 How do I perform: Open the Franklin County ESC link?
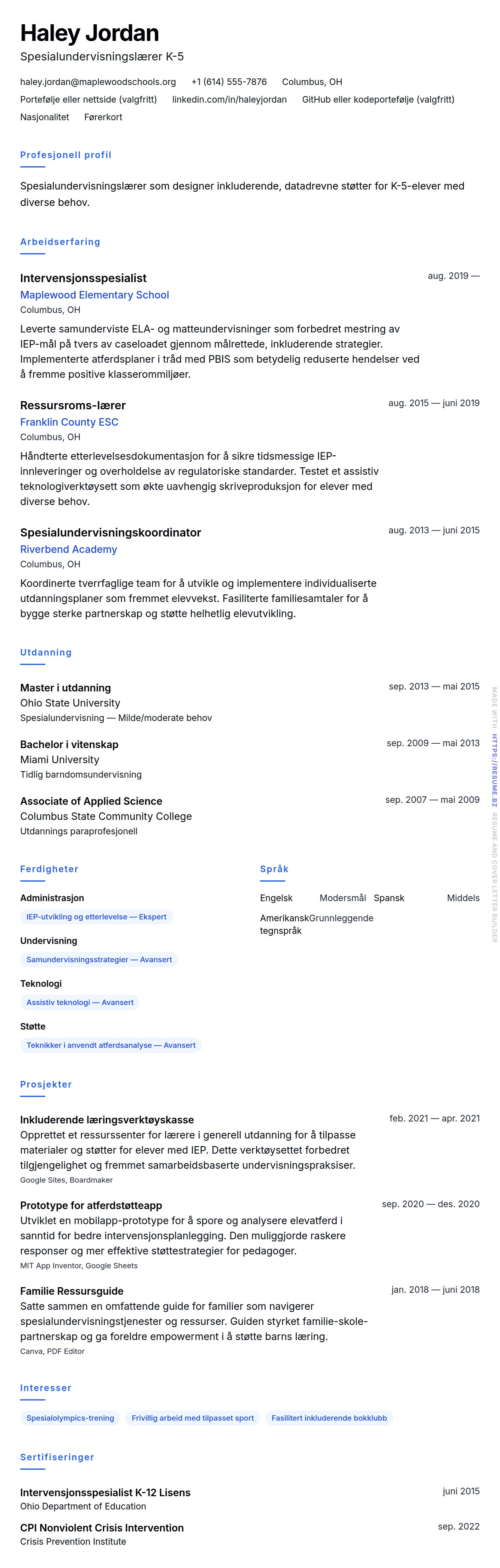[x=69, y=423]
